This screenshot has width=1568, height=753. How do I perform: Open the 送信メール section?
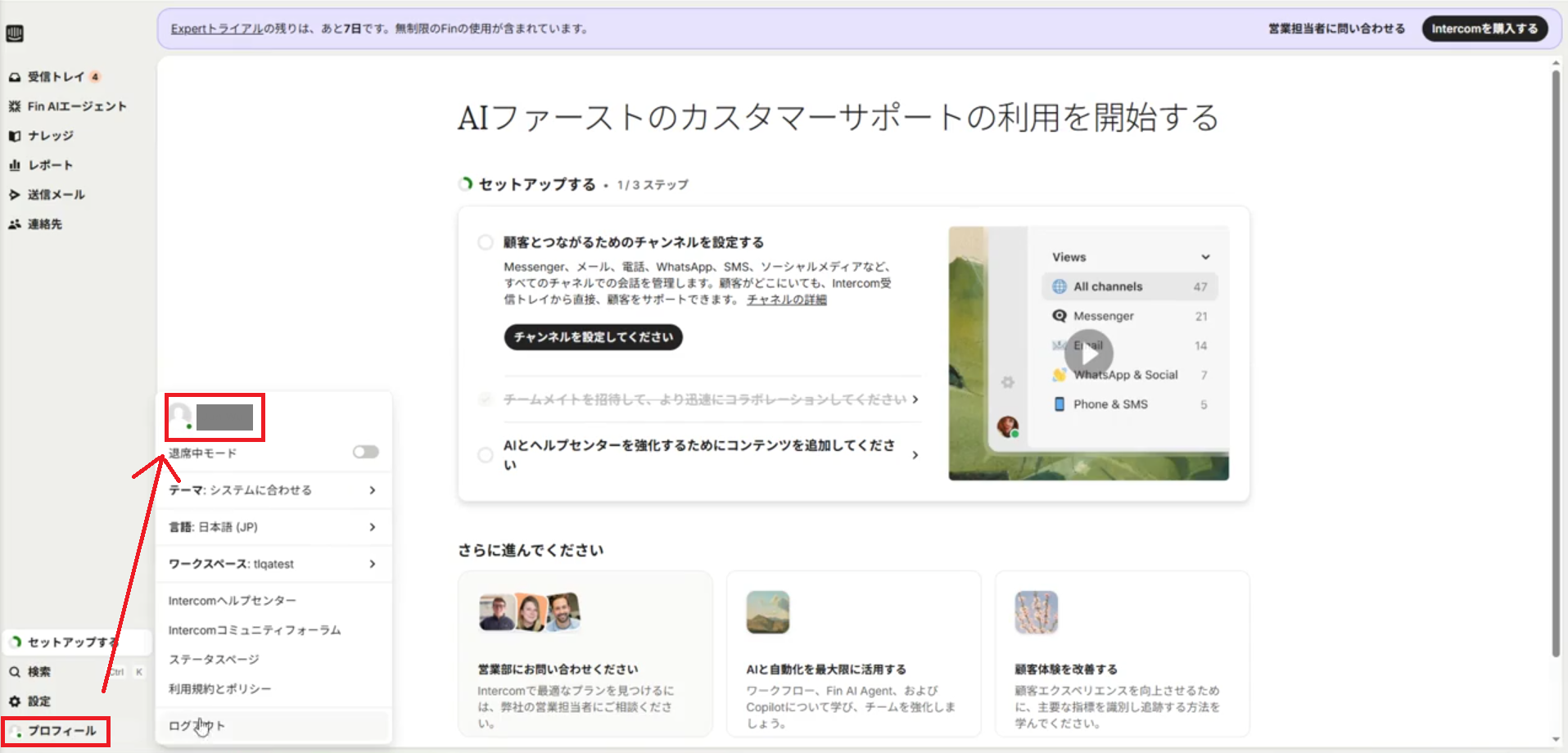[47, 195]
